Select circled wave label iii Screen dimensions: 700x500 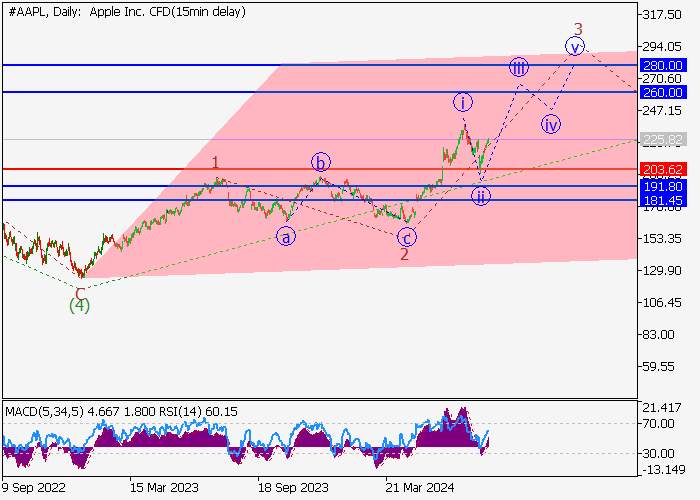pos(518,67)
